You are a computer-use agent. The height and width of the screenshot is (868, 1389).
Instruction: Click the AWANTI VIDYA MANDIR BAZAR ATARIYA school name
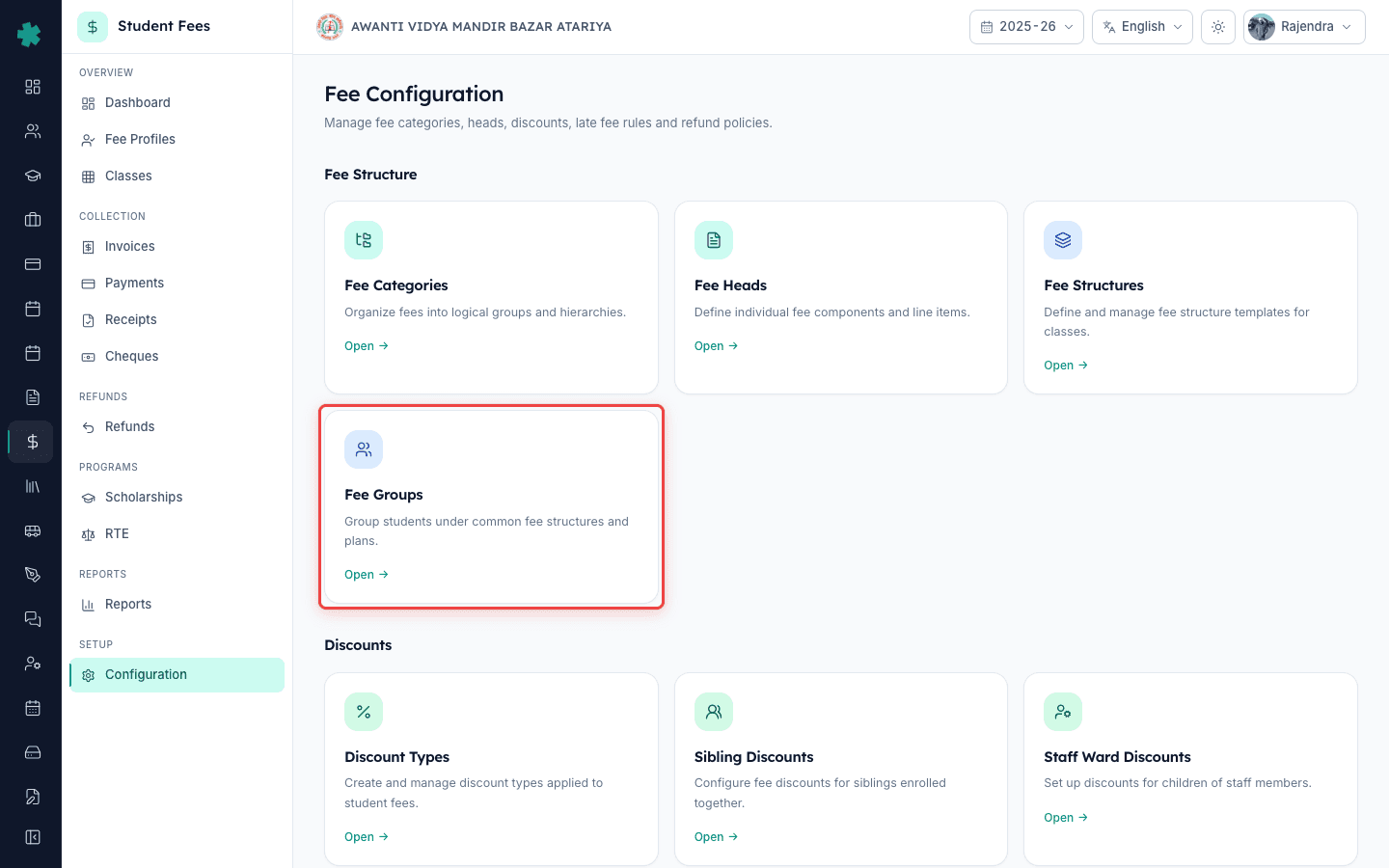coord(481,27)
